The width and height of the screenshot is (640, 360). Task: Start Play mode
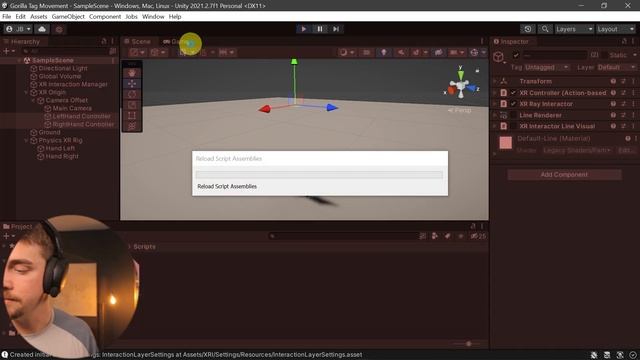click(x=303, y=29)
